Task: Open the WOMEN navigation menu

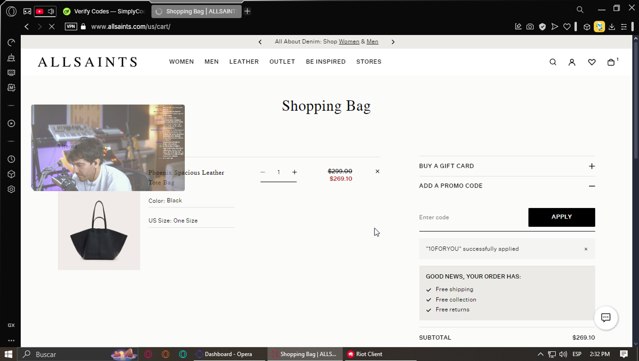Action: [181, 62]
